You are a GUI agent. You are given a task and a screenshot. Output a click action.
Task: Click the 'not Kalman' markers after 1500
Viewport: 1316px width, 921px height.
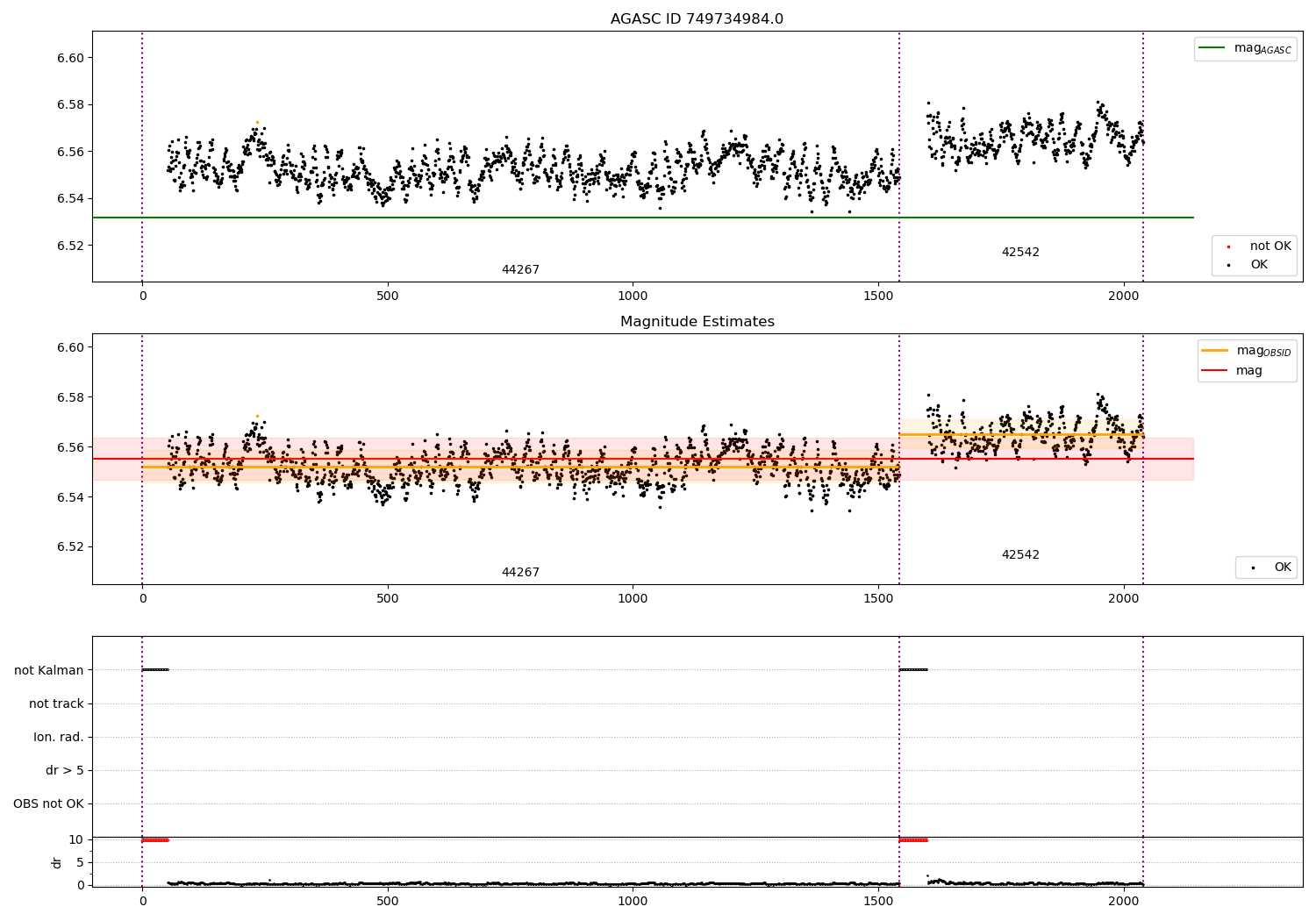pyautogui.click(x=913, y=670)
